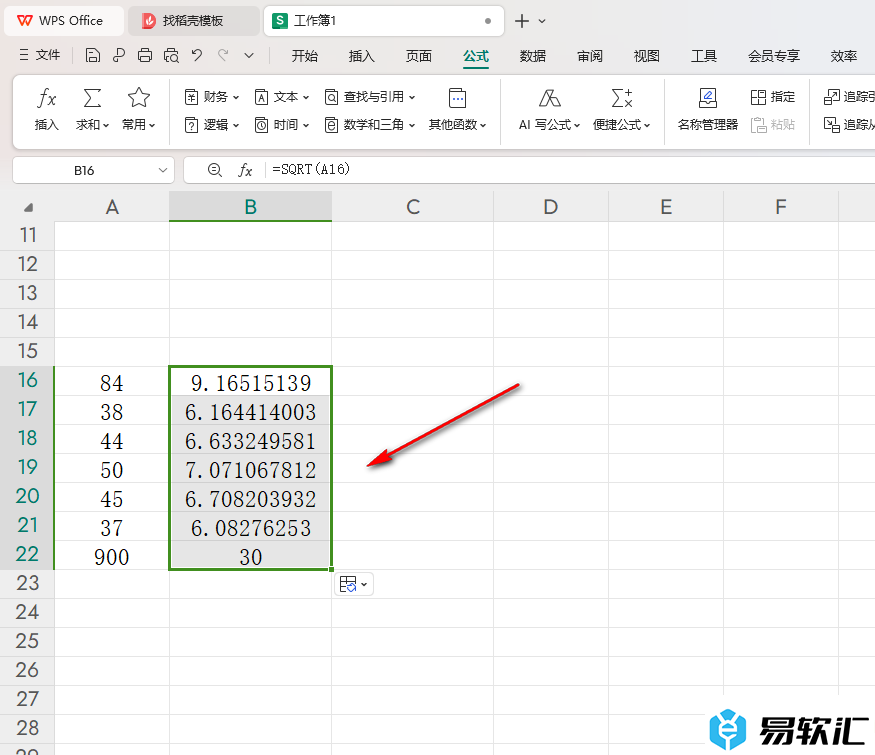The image size is (875, 755).
Task: Open the 数据 tab
Action: tap(533, 56)
